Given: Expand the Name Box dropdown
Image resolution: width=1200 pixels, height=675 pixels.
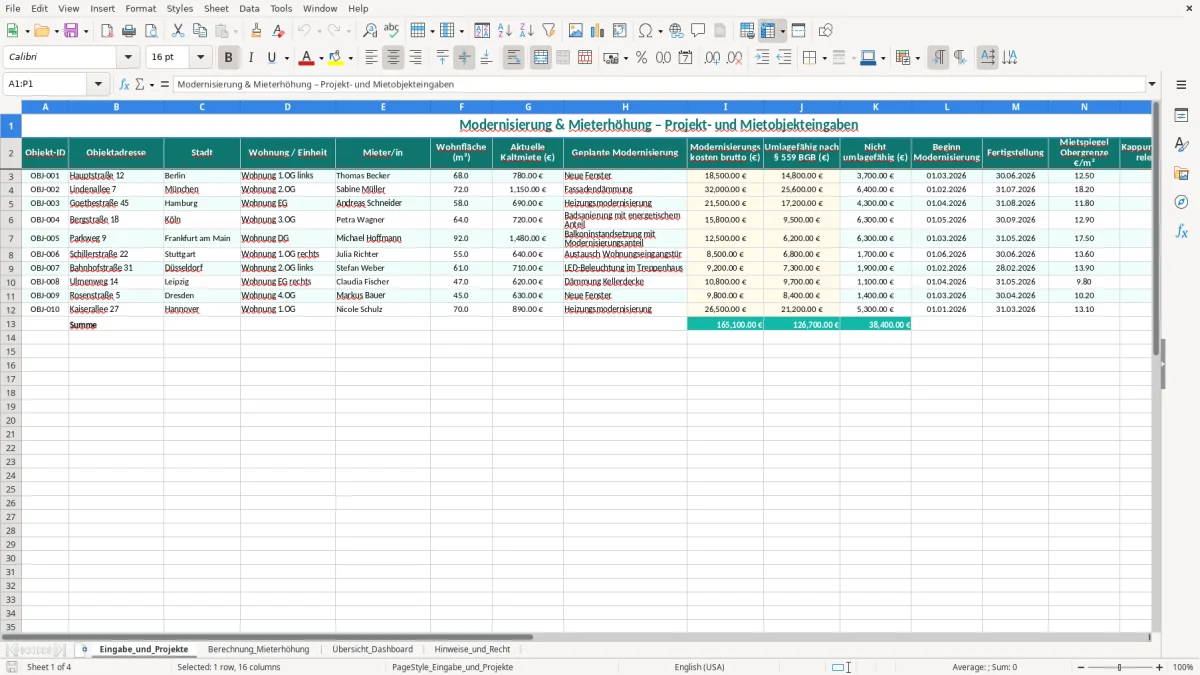Looking at the screenshot, I should pos(98,85).
